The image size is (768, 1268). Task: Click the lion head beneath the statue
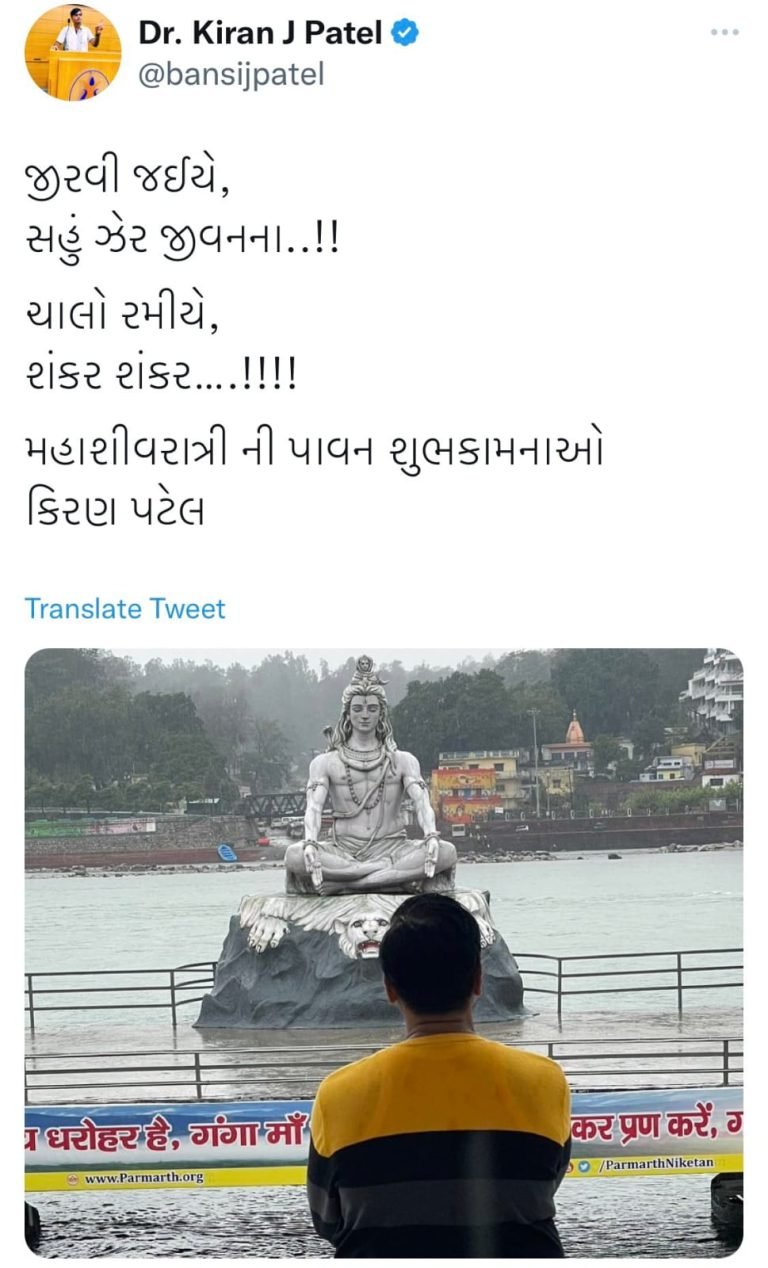pos(363,927)
